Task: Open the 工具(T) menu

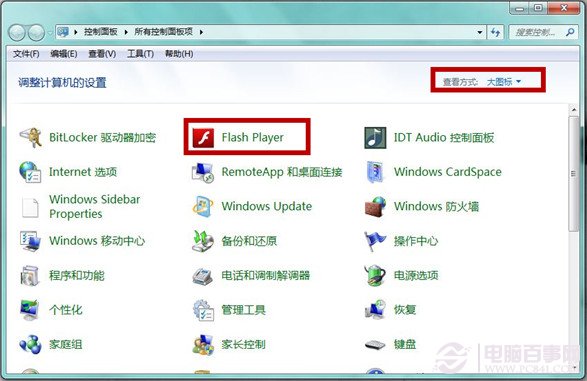Action: (x=140, y=54)
